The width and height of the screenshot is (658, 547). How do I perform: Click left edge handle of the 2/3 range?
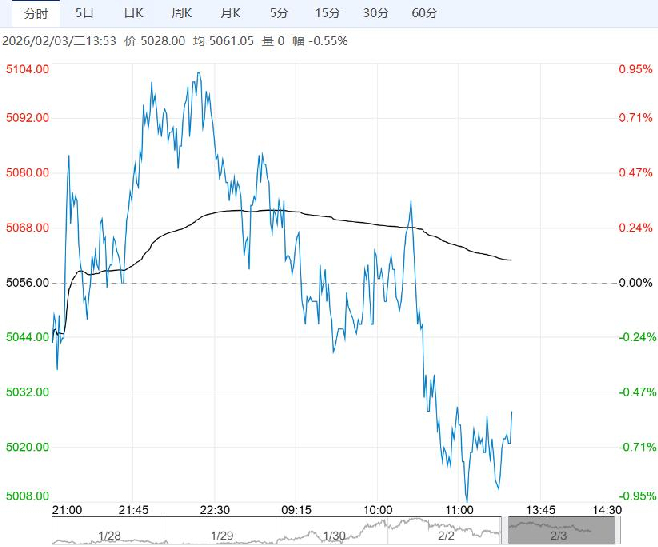point(508,532)
